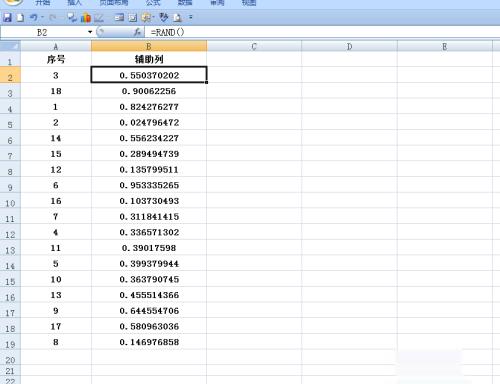Click cell with 0.644554706
This screenshot has height=384, width=500.
coord(149,311)
